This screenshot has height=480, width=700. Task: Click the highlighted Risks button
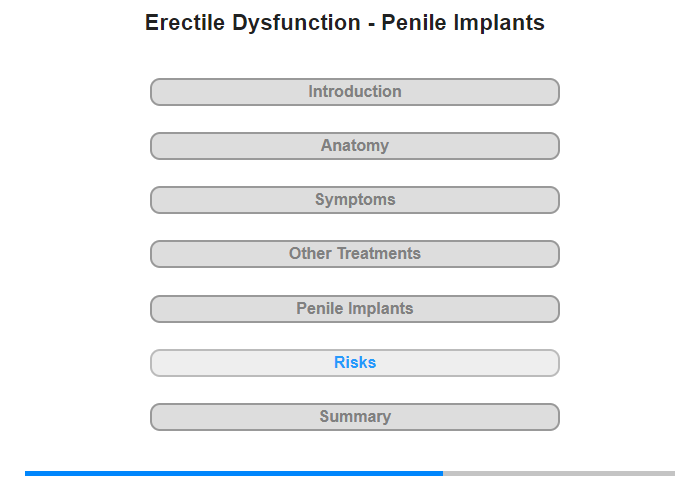[354, 363]
